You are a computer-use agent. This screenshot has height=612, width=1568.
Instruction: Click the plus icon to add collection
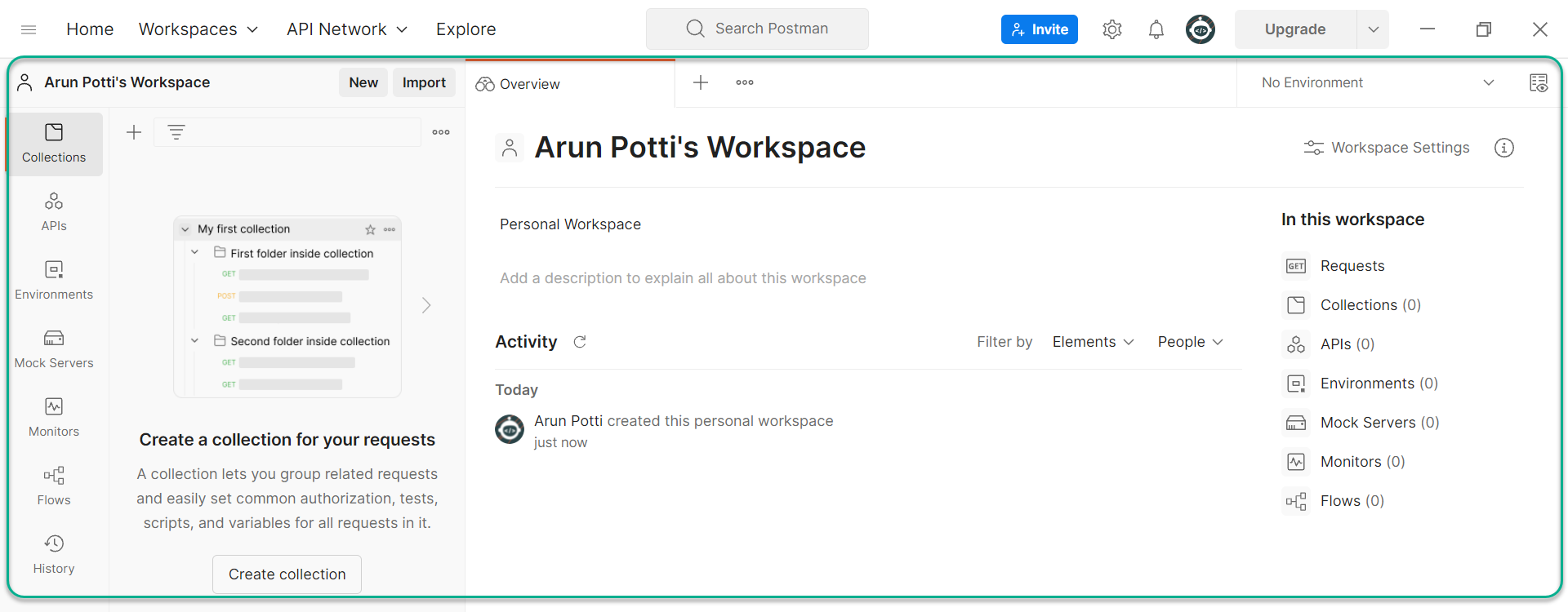tap(134, 132)
